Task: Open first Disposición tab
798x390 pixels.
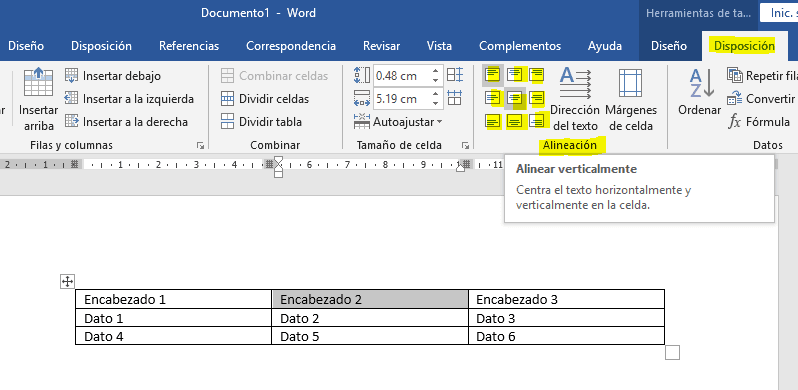Action: point(101,46)
